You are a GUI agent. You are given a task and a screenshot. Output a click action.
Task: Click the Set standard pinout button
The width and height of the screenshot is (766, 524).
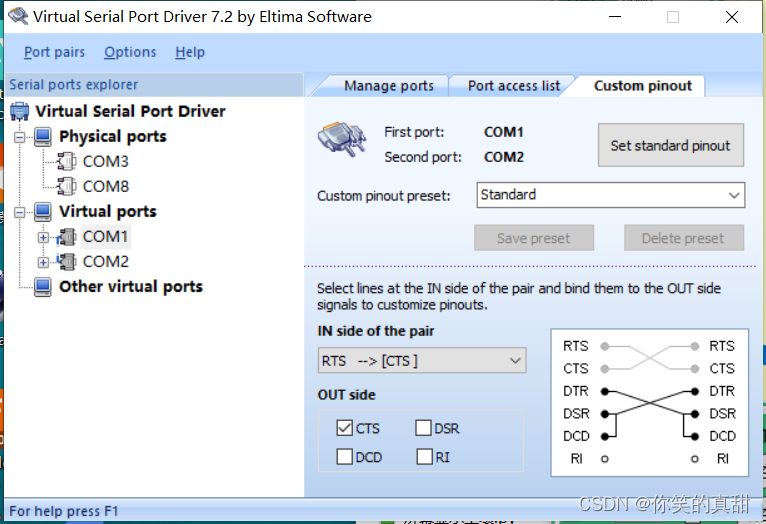coord(671,145)
